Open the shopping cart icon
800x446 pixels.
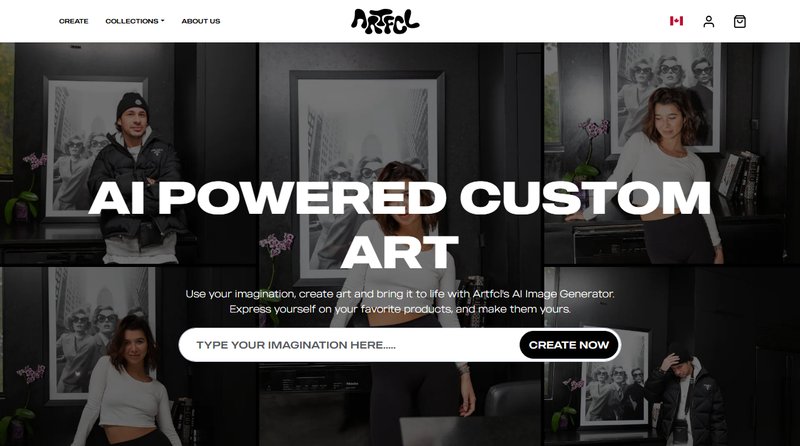click(x=739, y=21)
